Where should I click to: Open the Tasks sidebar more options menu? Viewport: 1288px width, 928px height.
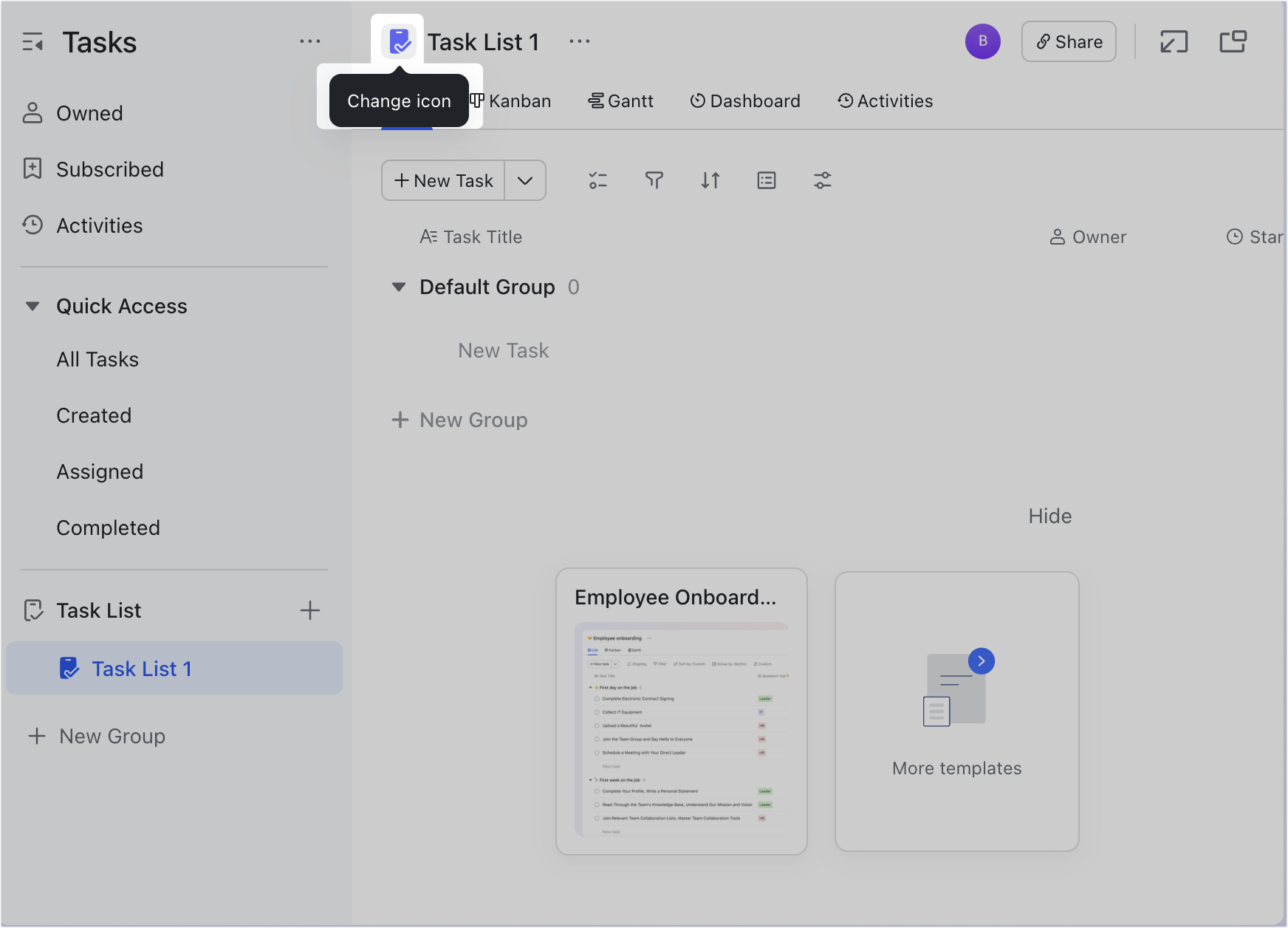pos(310,41)
